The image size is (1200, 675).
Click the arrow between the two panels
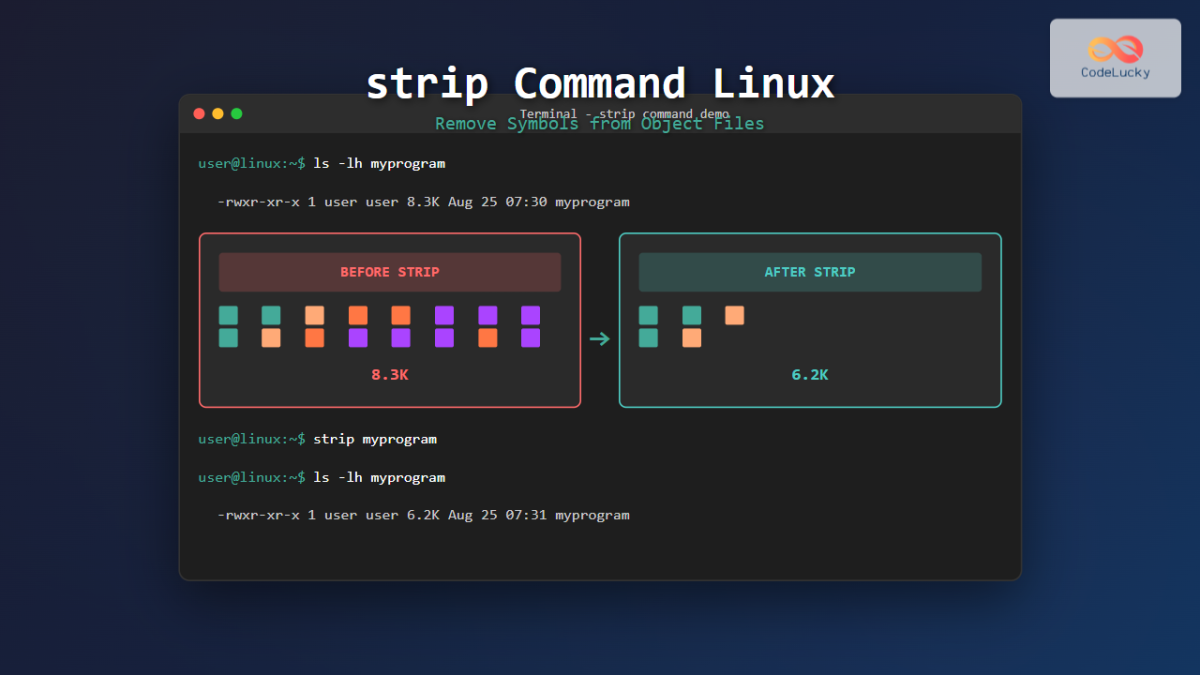pyautogui.click(x=600, y=340)
